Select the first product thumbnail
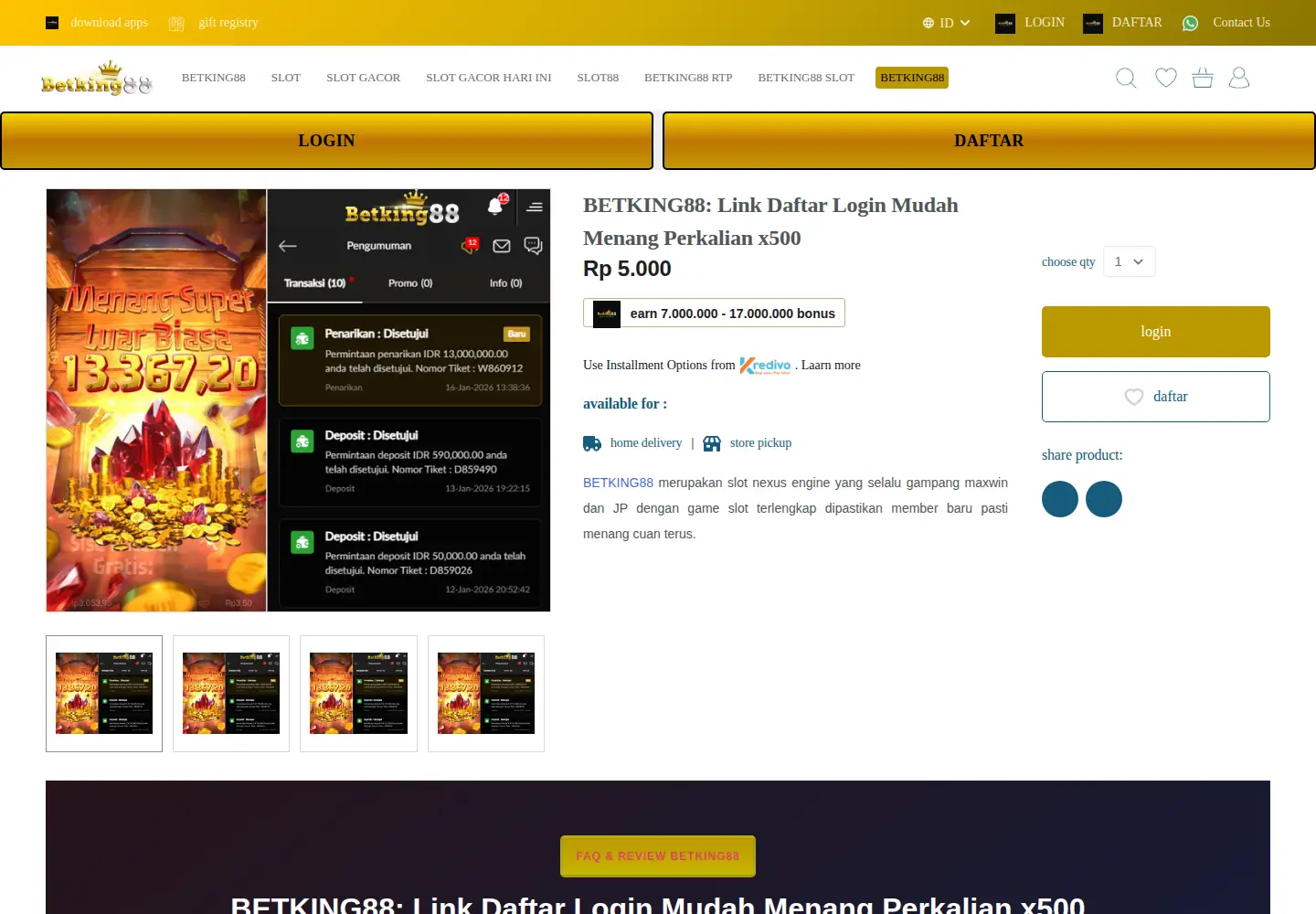This screenshot has width=1316, height=914. tap(104, 694)
